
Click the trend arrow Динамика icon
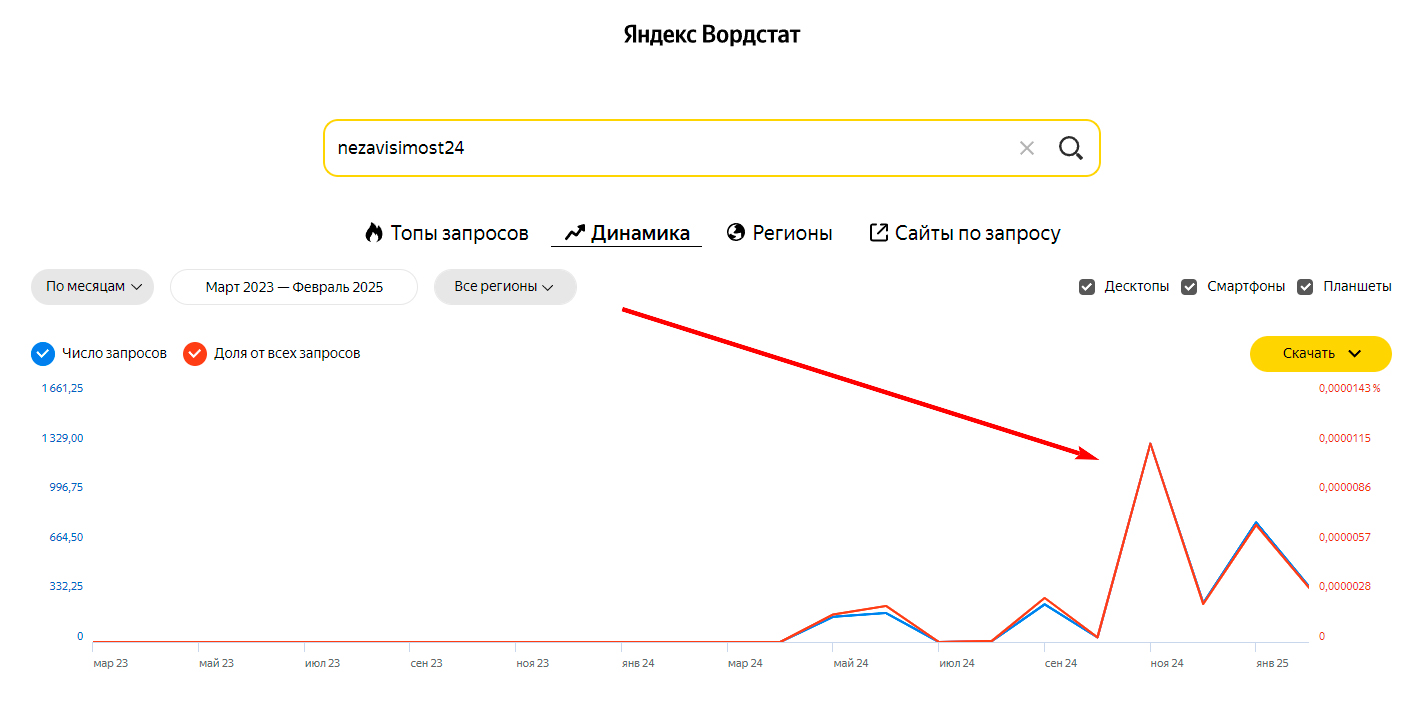pyautogui.click(x=574, y=233)
